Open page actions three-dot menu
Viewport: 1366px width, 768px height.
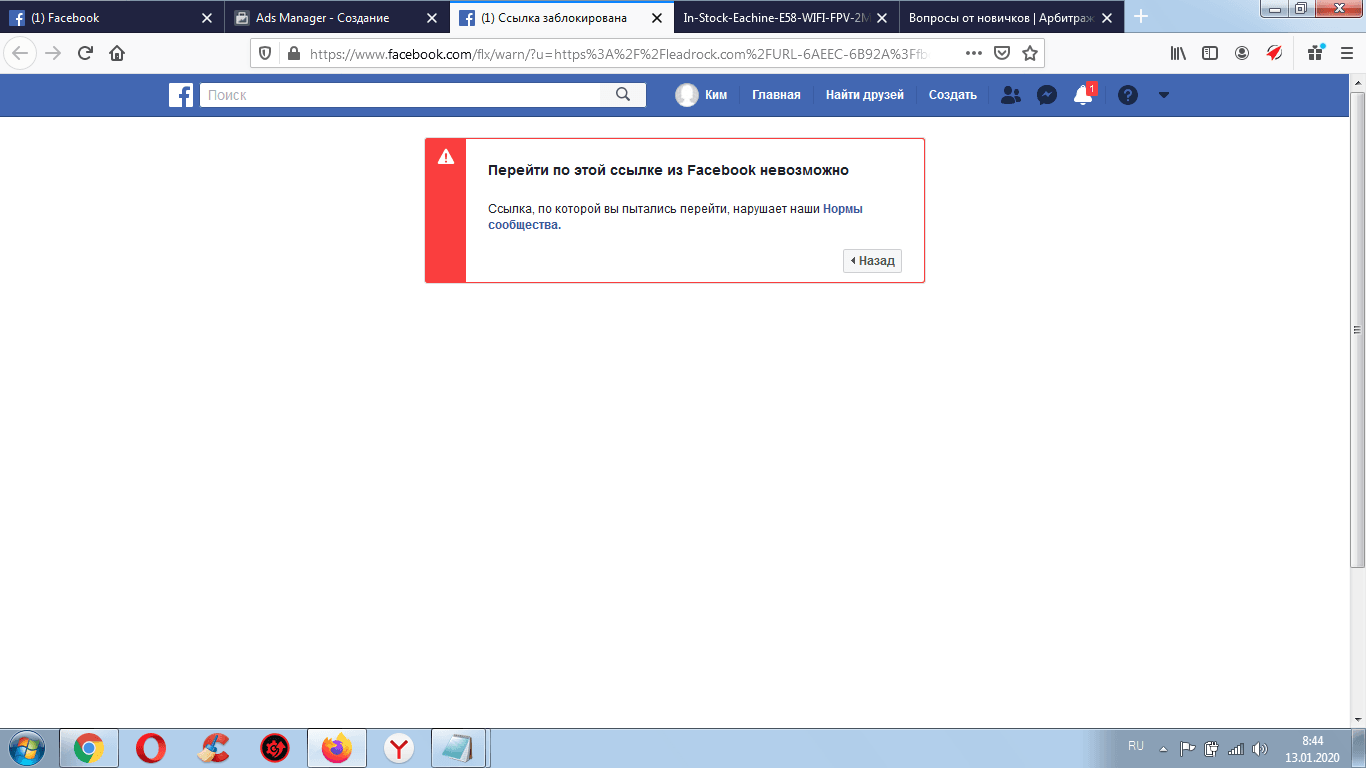pyautogui.click(x=974, y=54)
